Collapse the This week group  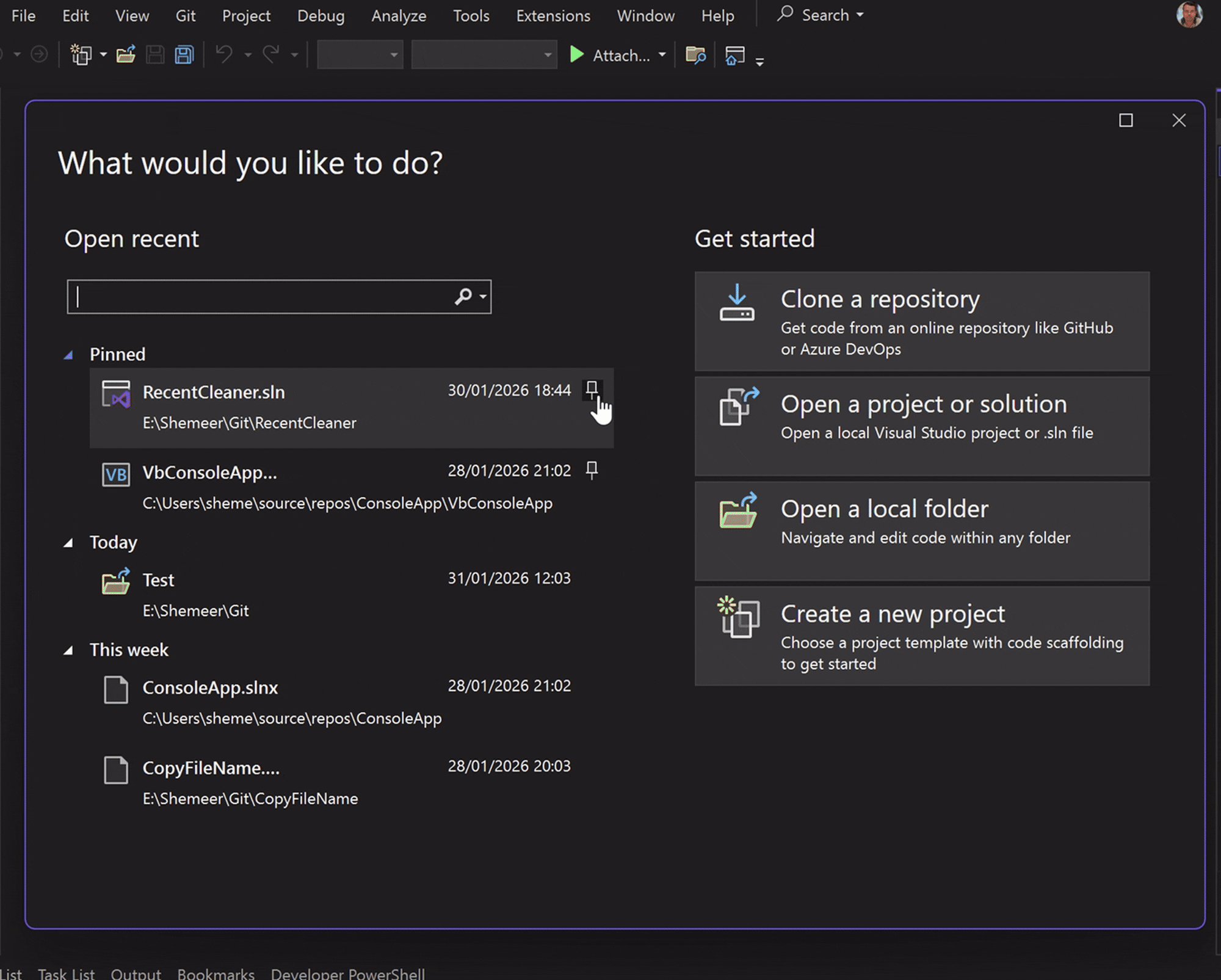[68, 650]
